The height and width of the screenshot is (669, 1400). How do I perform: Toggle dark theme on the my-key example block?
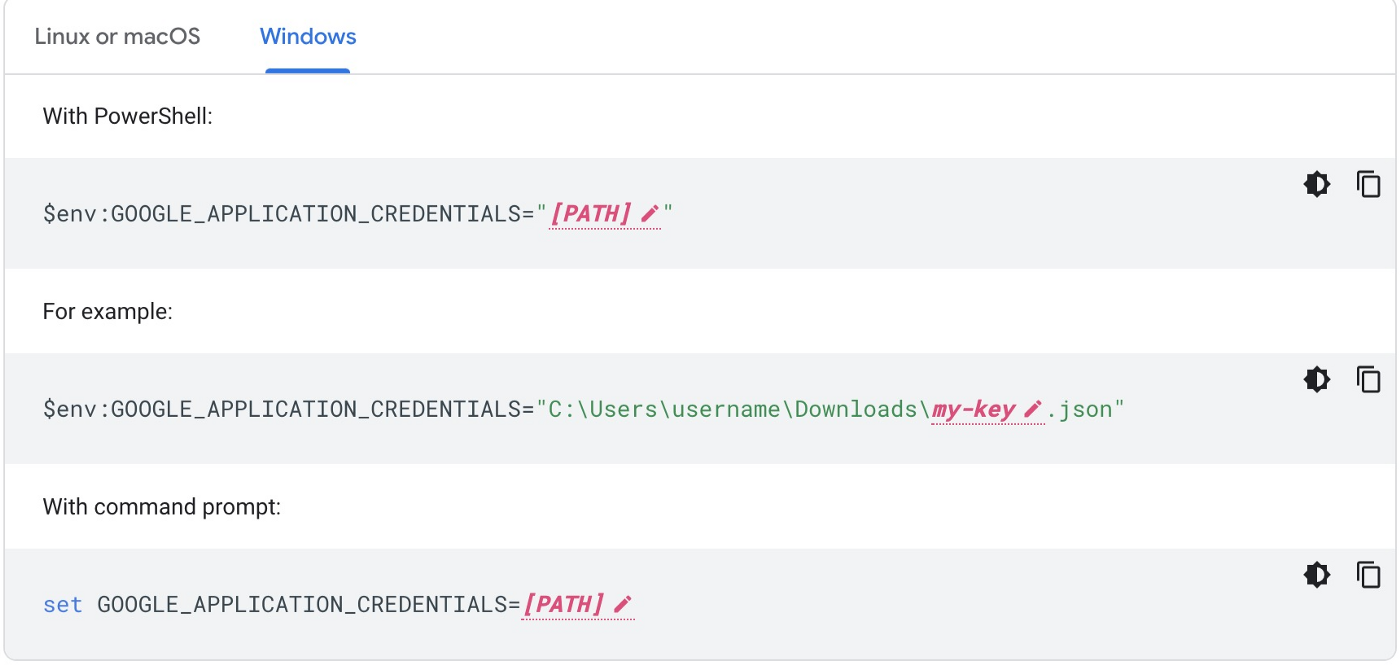click(x=1317, y=379)
